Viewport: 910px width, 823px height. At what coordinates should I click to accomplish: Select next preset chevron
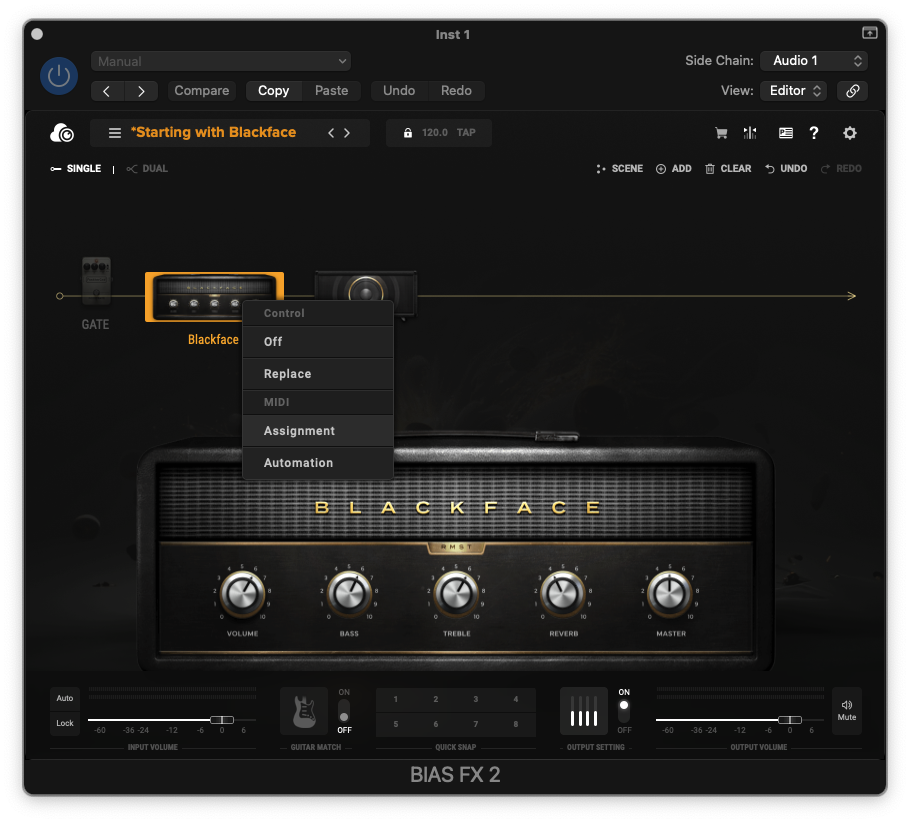(x=347, y=133)
